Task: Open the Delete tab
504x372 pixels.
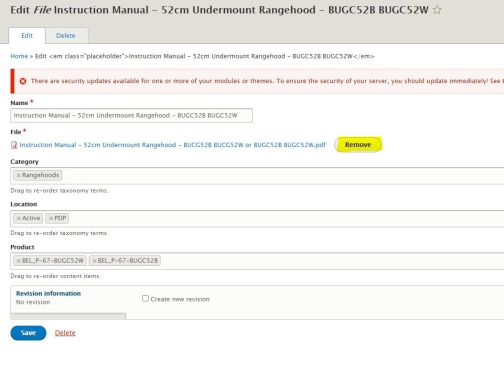Action: click(66, 36)
